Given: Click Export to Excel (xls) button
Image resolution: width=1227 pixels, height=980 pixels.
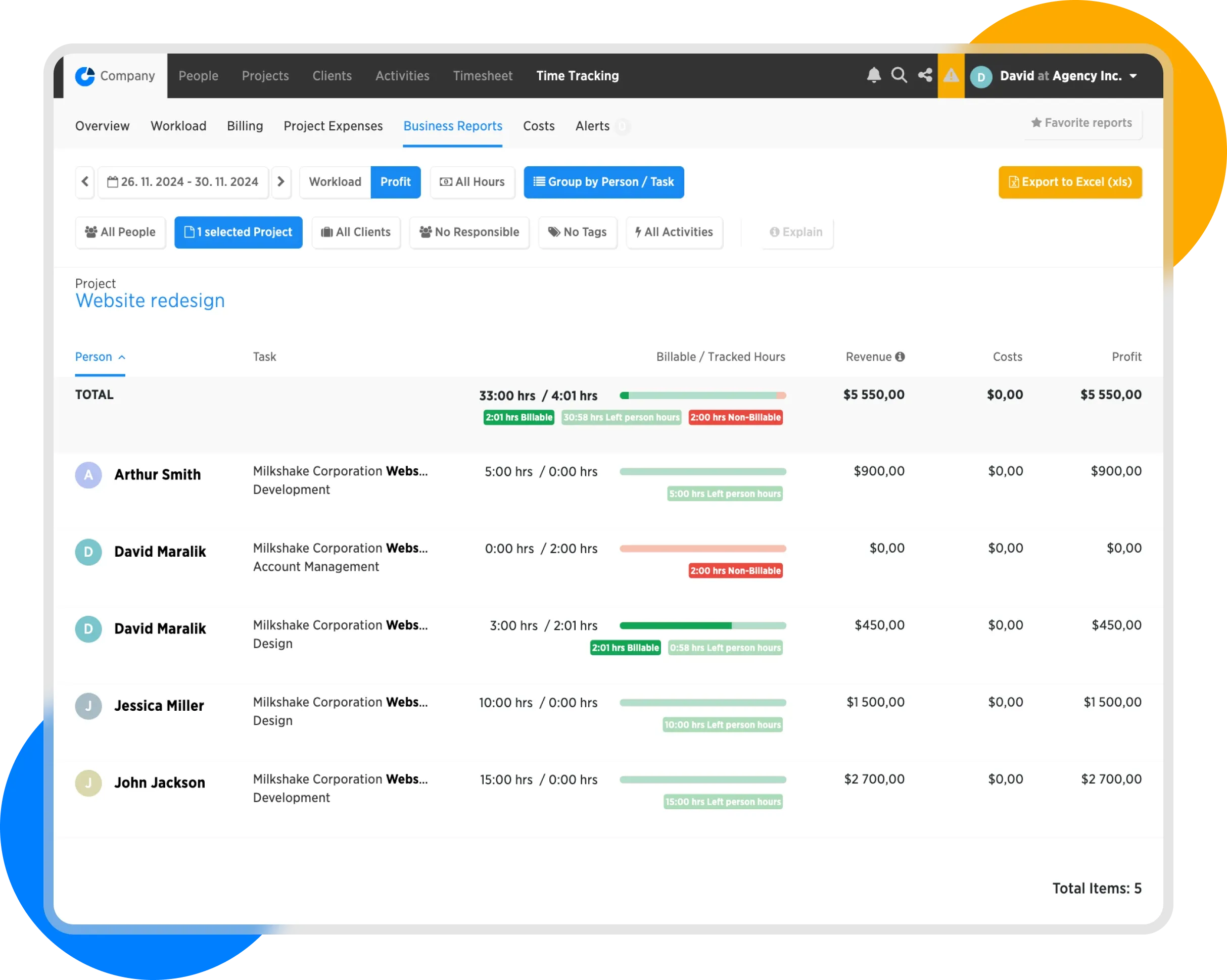Looking at the screenshot, I should click(x=1069, y=182).
